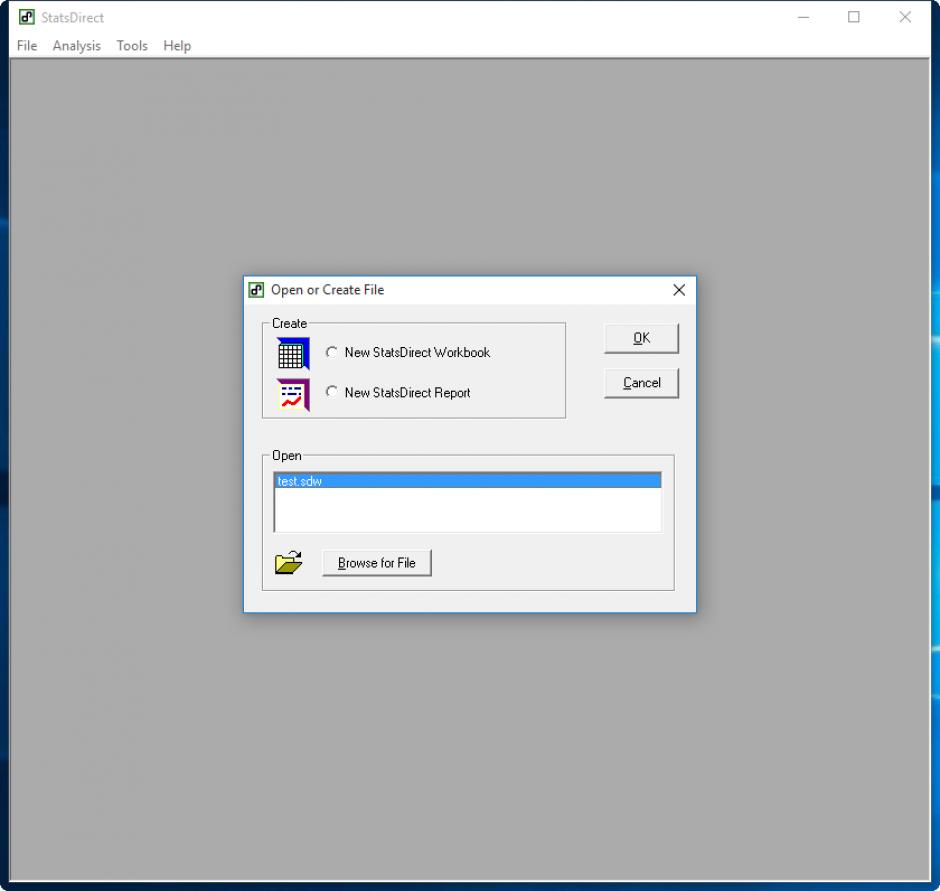Click Cancel in the dialog
940x891 pixels.
pyautogui.click(x=641, y=383)
